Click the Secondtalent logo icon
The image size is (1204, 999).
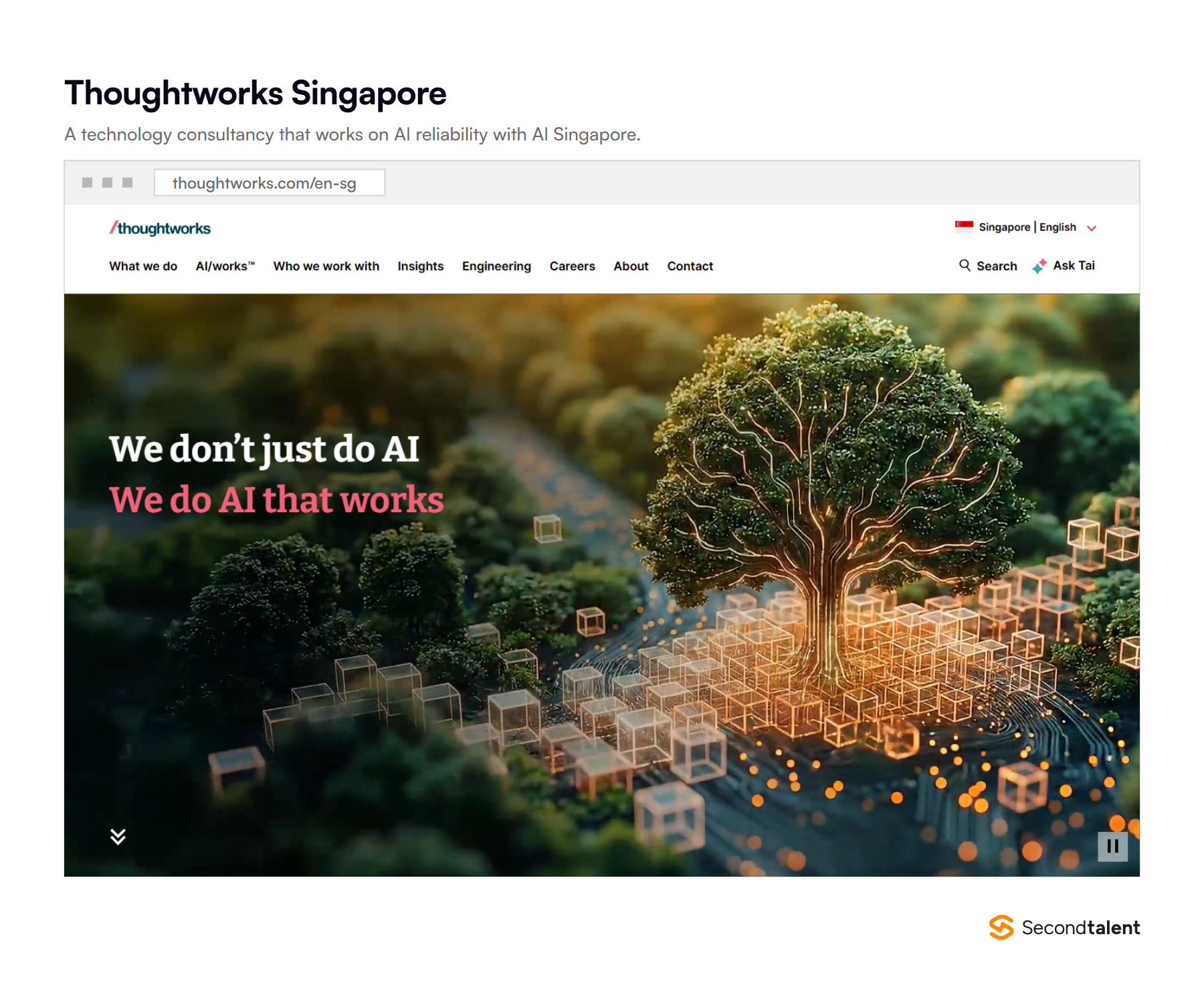pyautogui.click(x=1001, y=927)
